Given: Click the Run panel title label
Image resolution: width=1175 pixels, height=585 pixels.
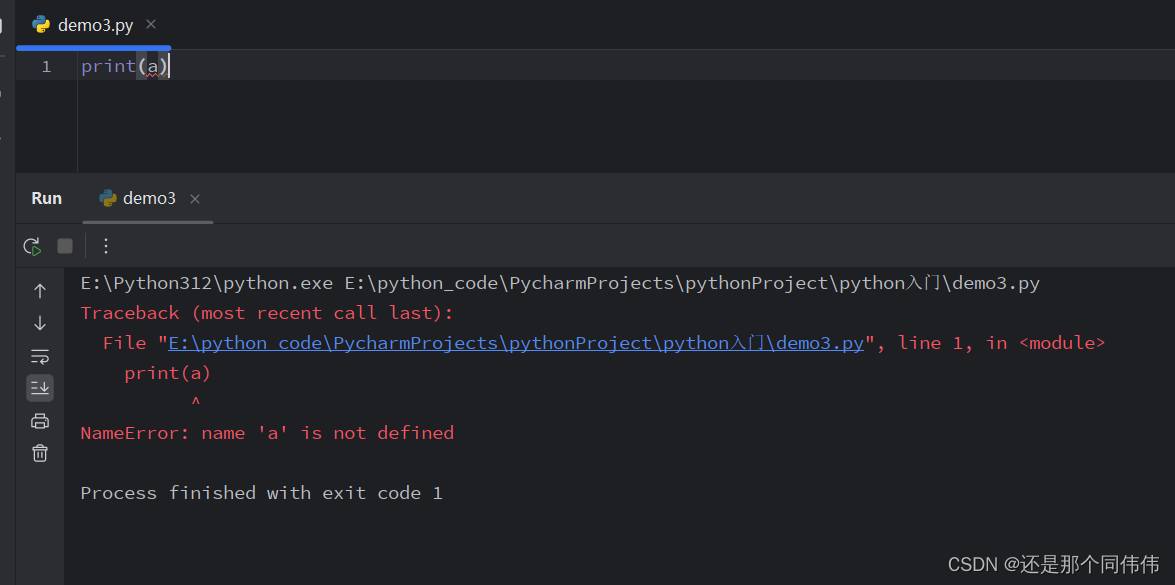Looking at the screenshot, I should pos(46,198).
